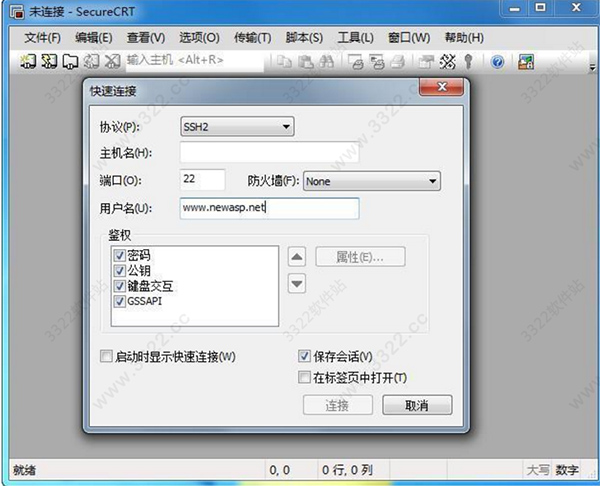This screenshot has width=600, height=486.
Task: Click the 就绪 status bar text
Action: tap(24, 470)
